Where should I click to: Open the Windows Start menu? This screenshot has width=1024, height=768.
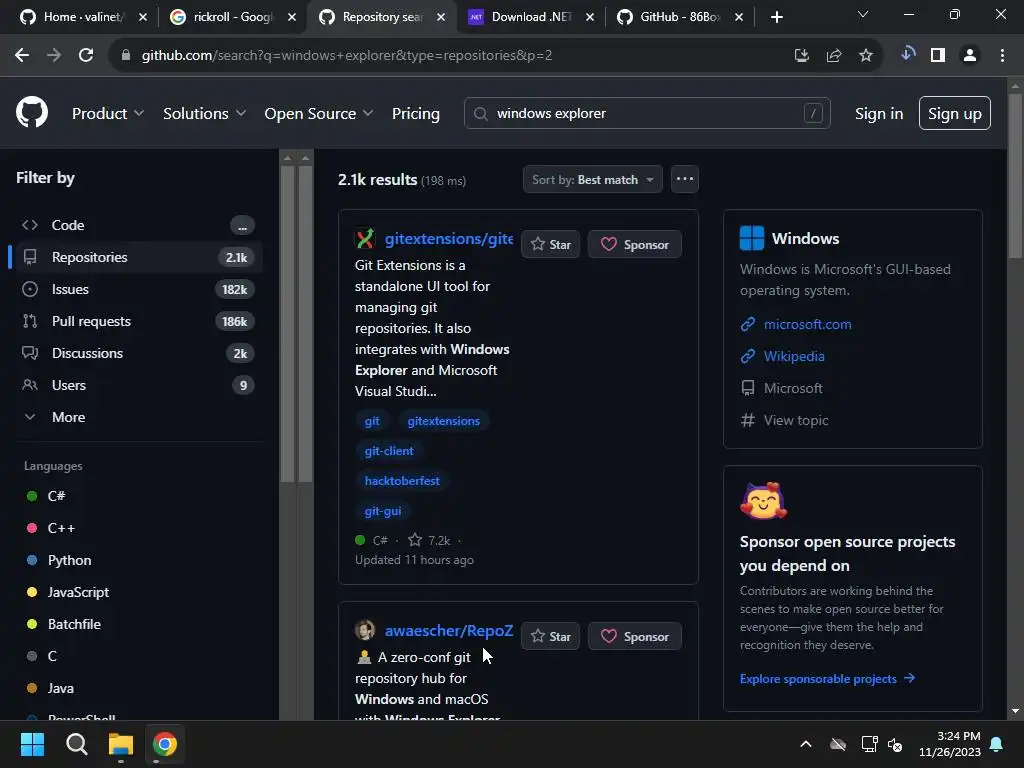tap(32, 744)
